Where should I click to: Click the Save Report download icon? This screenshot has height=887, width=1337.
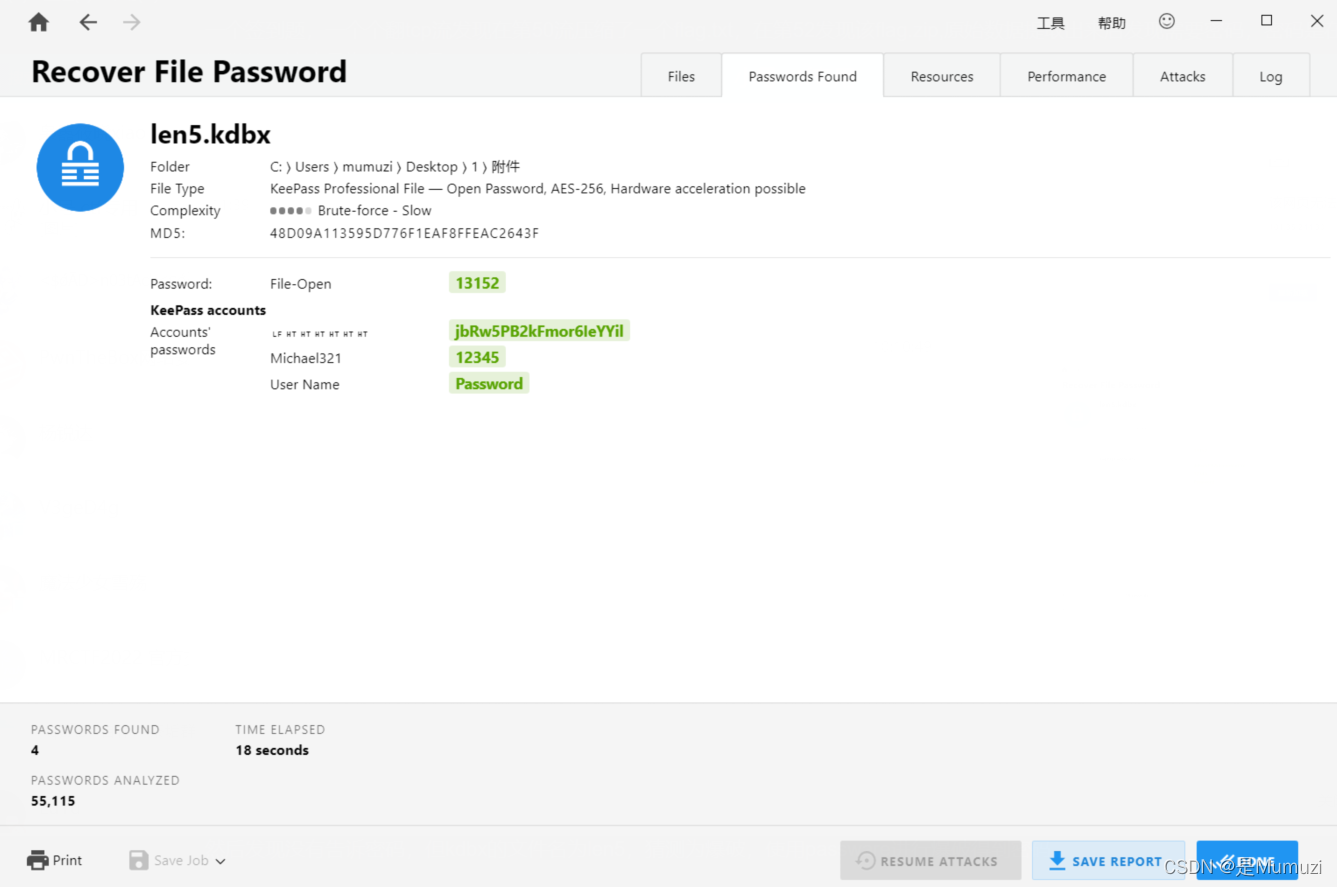[x=1057, y=860]
